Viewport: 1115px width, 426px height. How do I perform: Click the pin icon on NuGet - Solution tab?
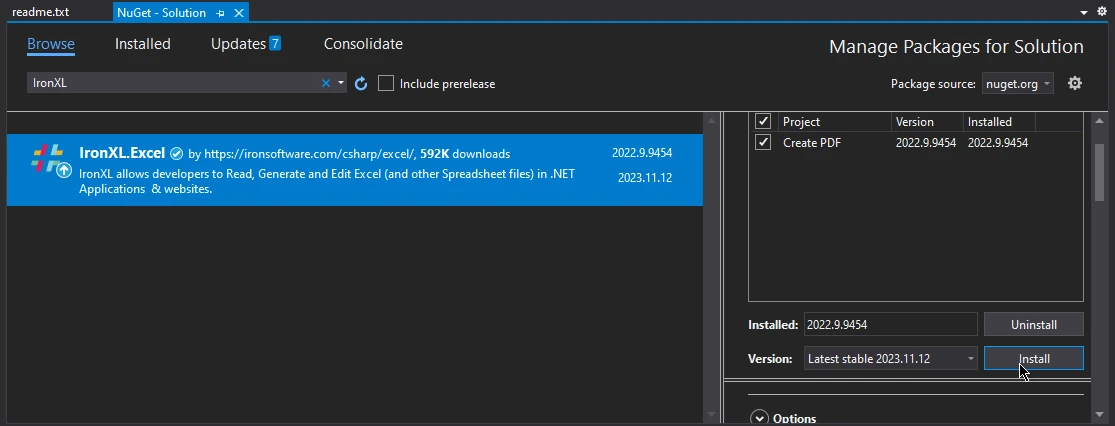click(220, 13)
